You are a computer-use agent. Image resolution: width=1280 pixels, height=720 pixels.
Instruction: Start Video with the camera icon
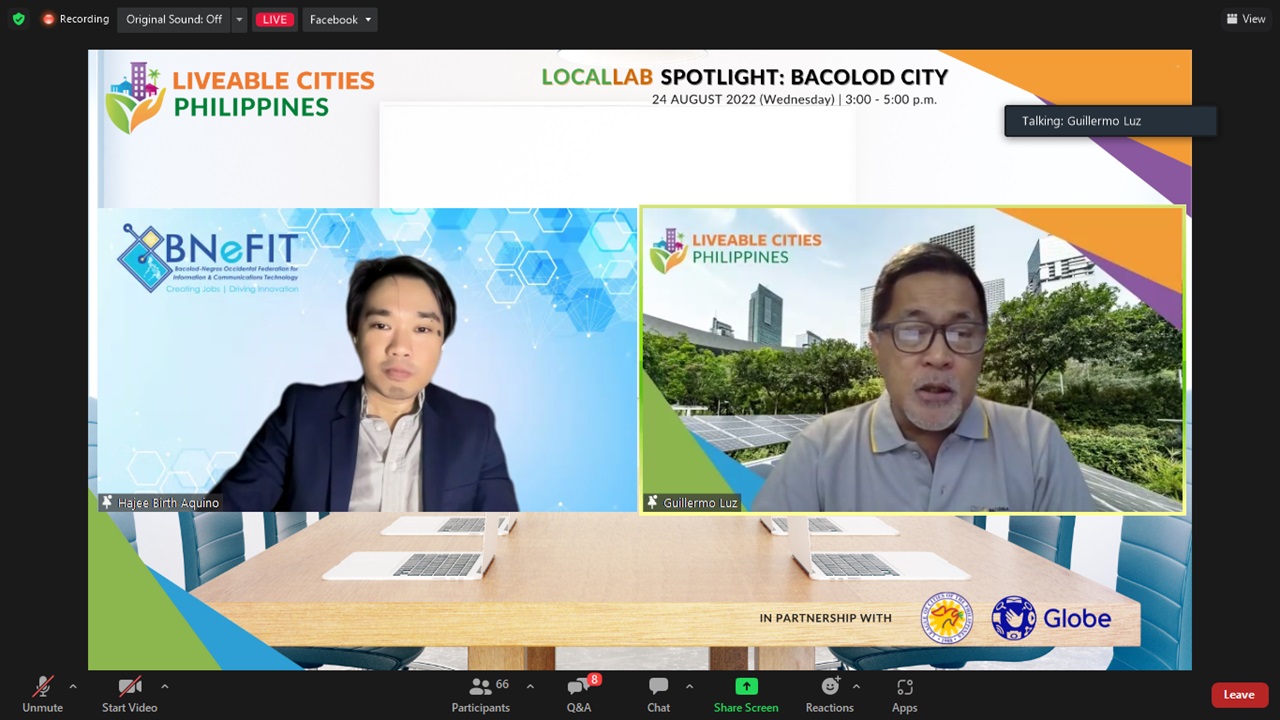tap(130, 695)
